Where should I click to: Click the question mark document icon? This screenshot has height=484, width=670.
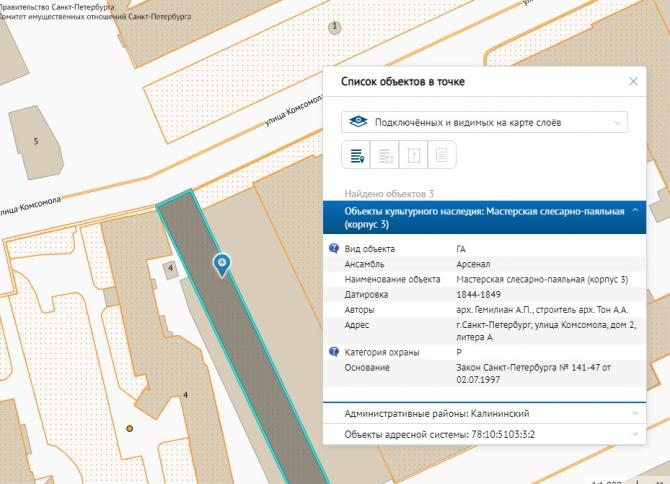click(414, 155)
